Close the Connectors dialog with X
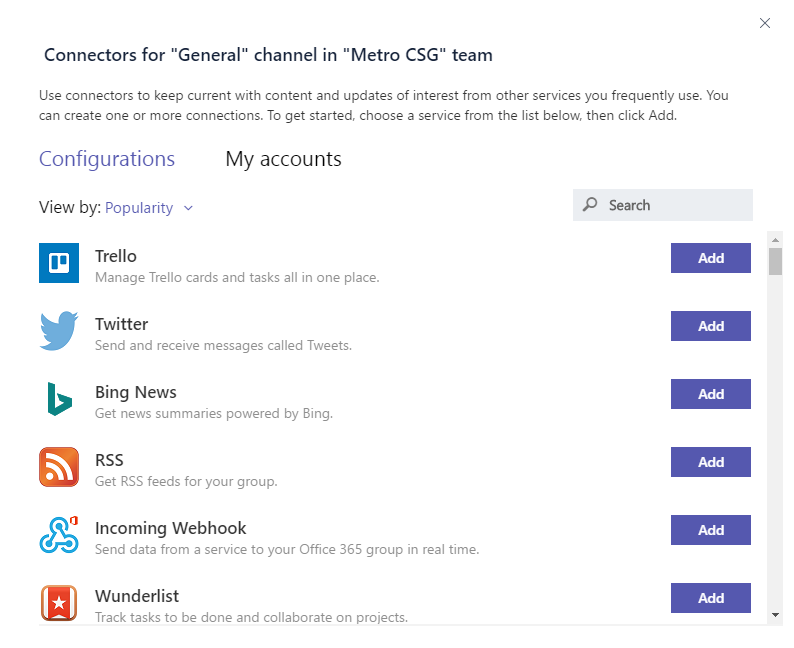The image size is (794, 648). (765, 23)
